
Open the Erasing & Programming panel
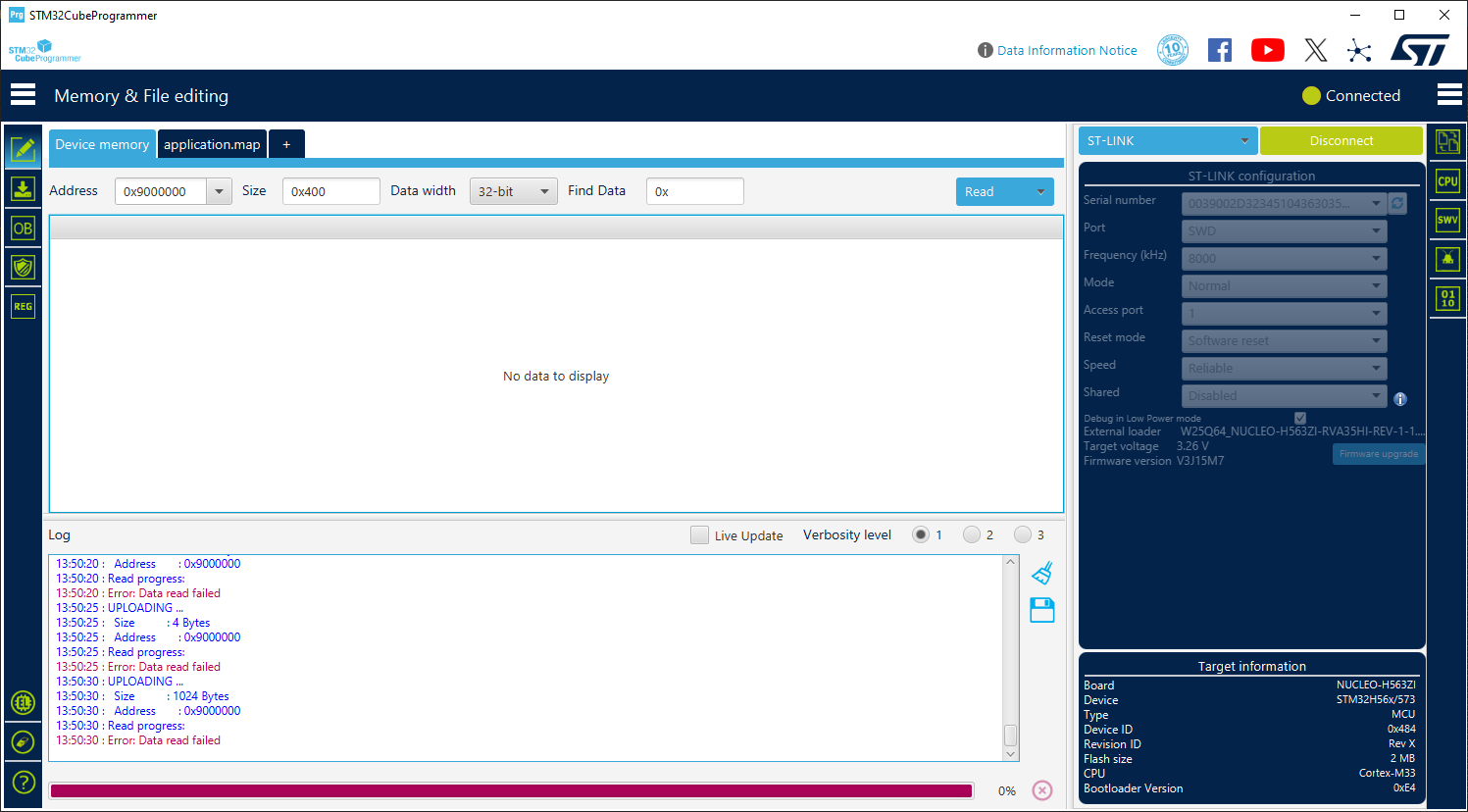point(22,188)
